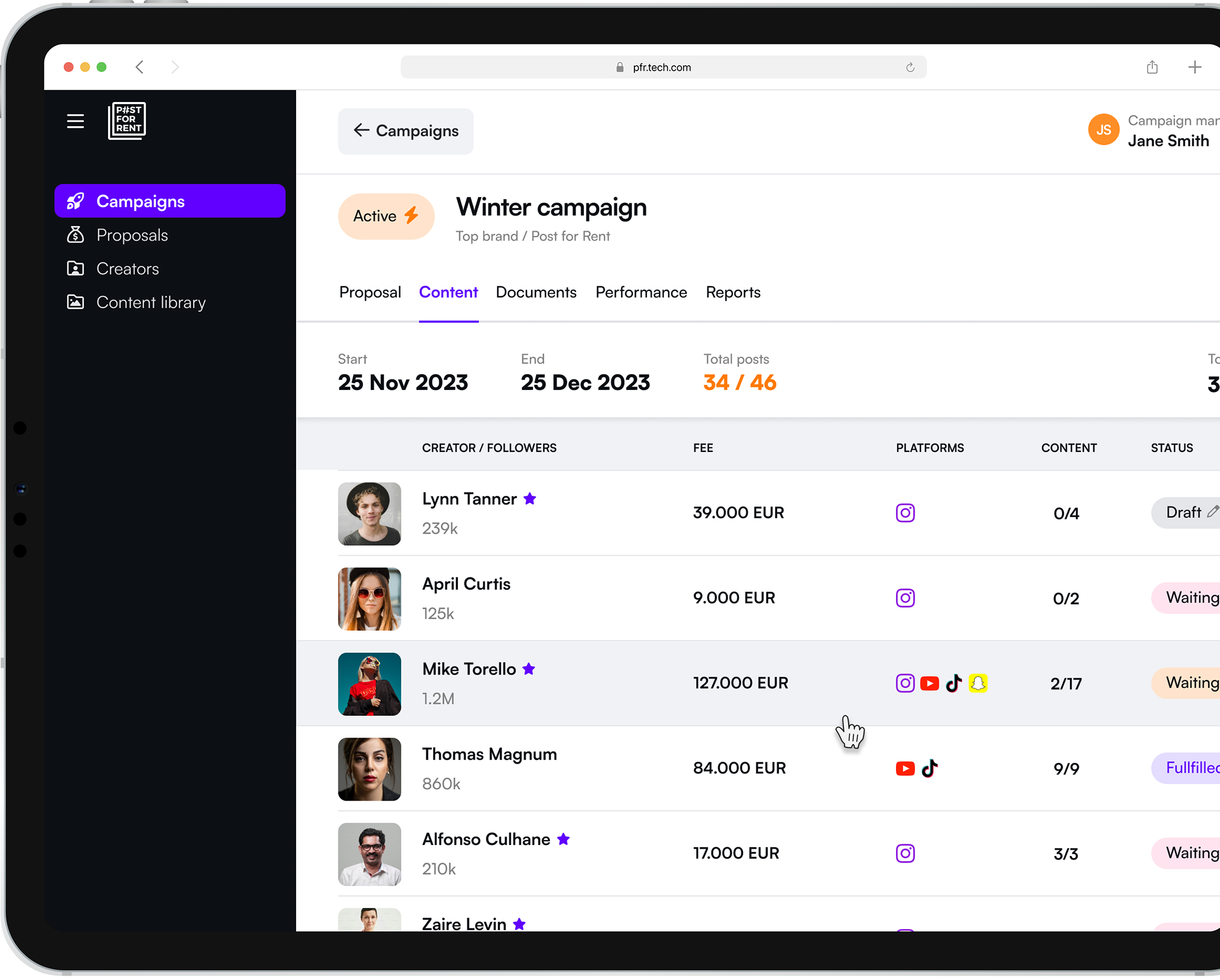Click Thomas Magnum's TikTok icon
The image size is (1220, 980).
click(x=930, y=768)
